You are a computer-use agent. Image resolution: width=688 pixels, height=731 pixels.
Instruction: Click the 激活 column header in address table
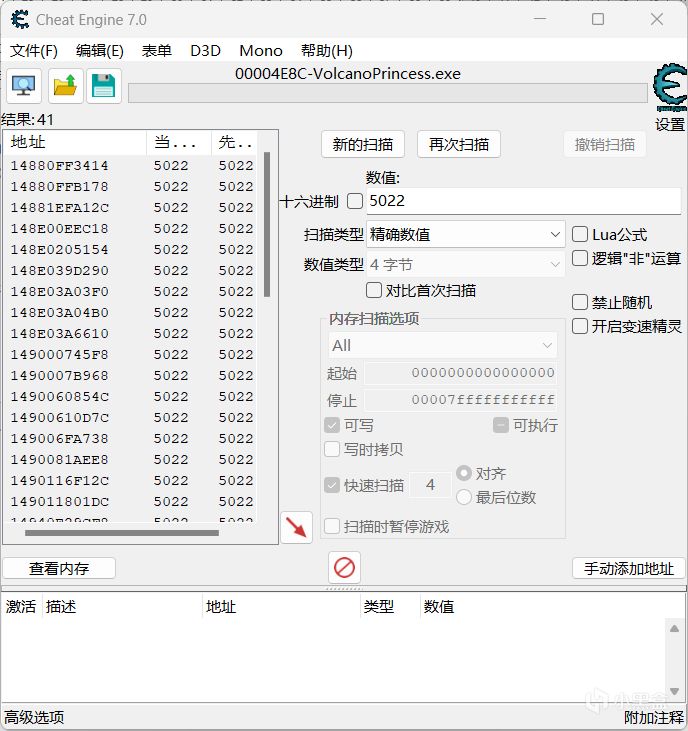21,607
